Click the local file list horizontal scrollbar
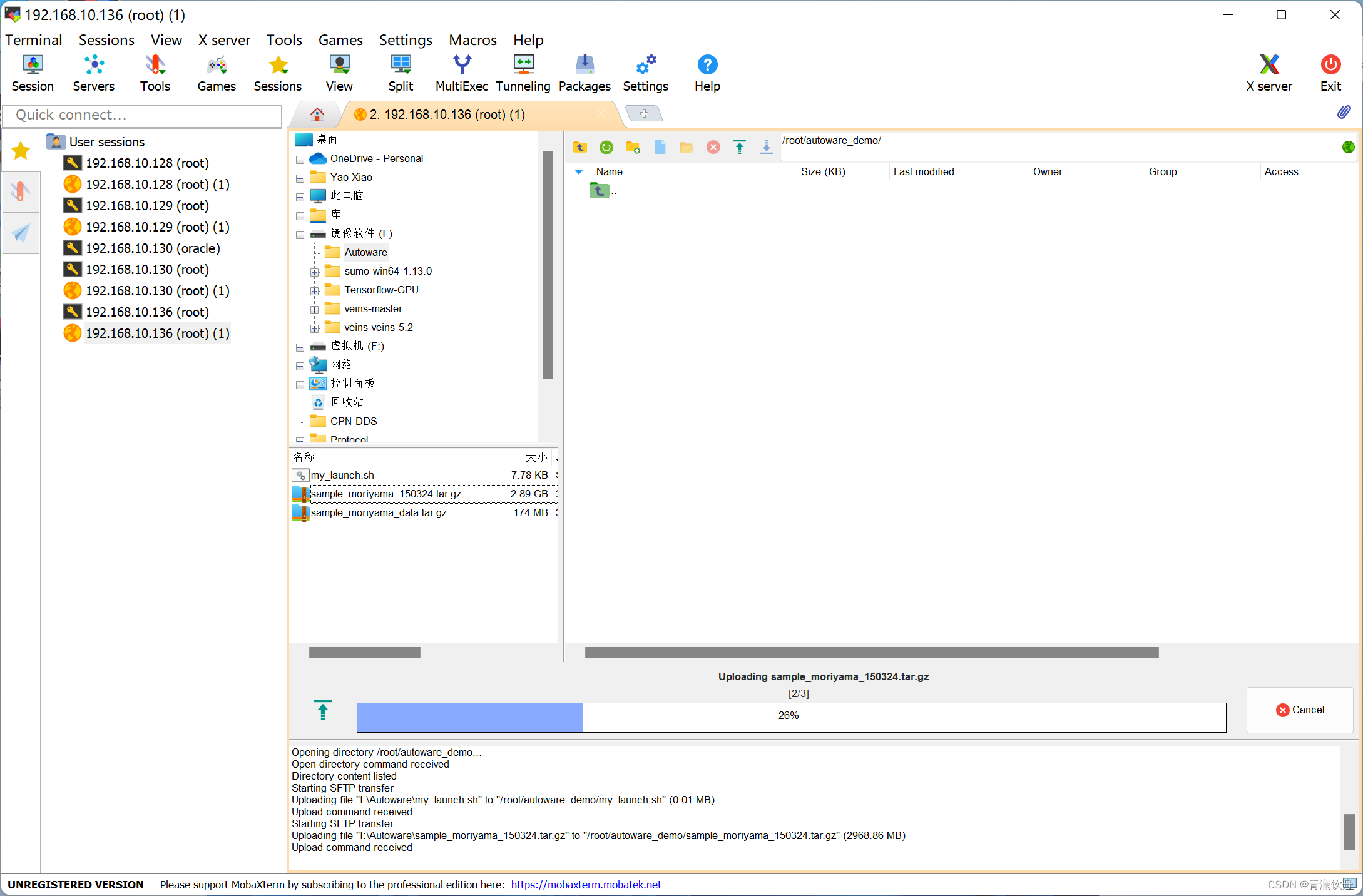Viewport: 1363px width, 896px height. 365,652
